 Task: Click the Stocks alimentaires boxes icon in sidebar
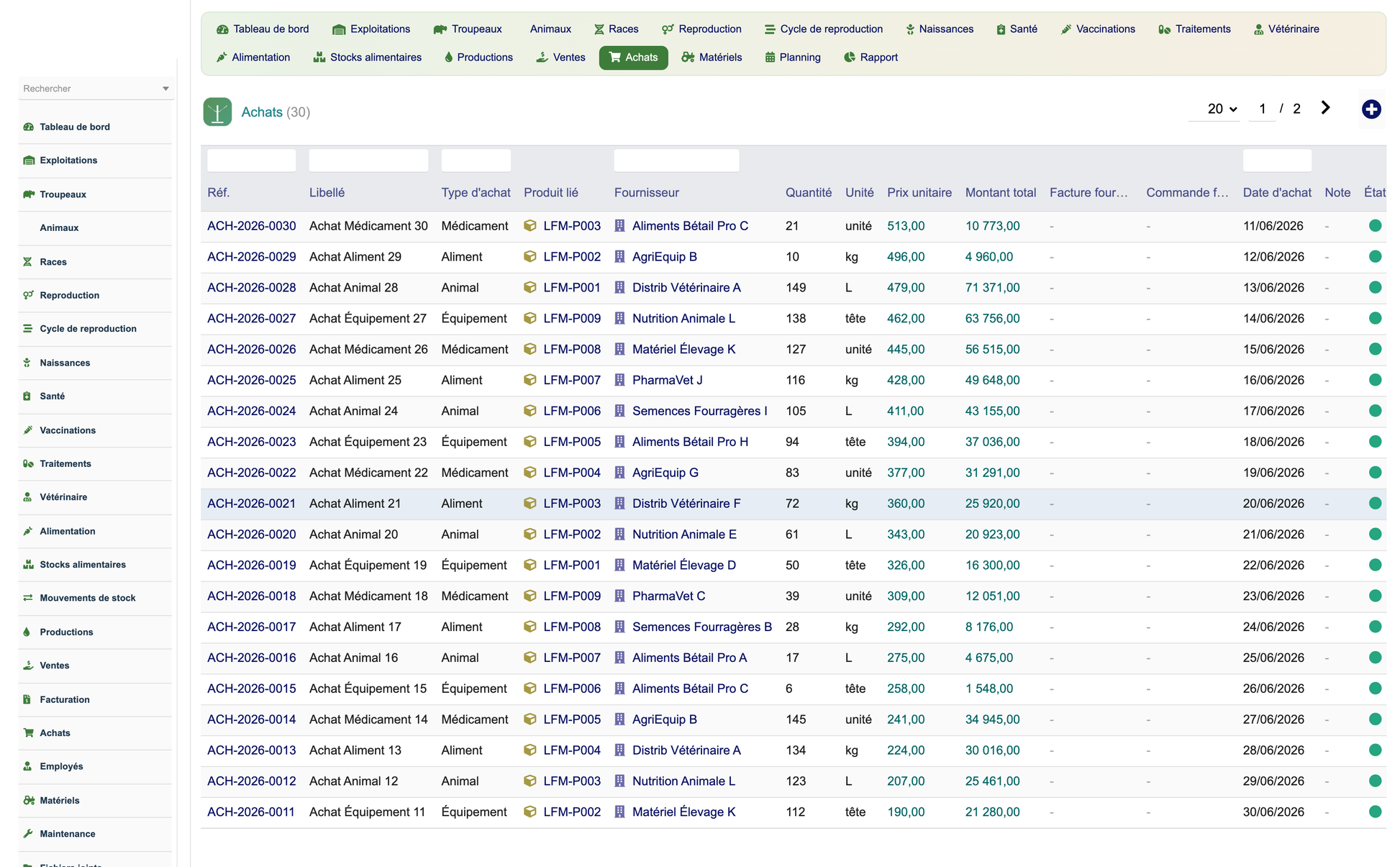tap(29, 565)
